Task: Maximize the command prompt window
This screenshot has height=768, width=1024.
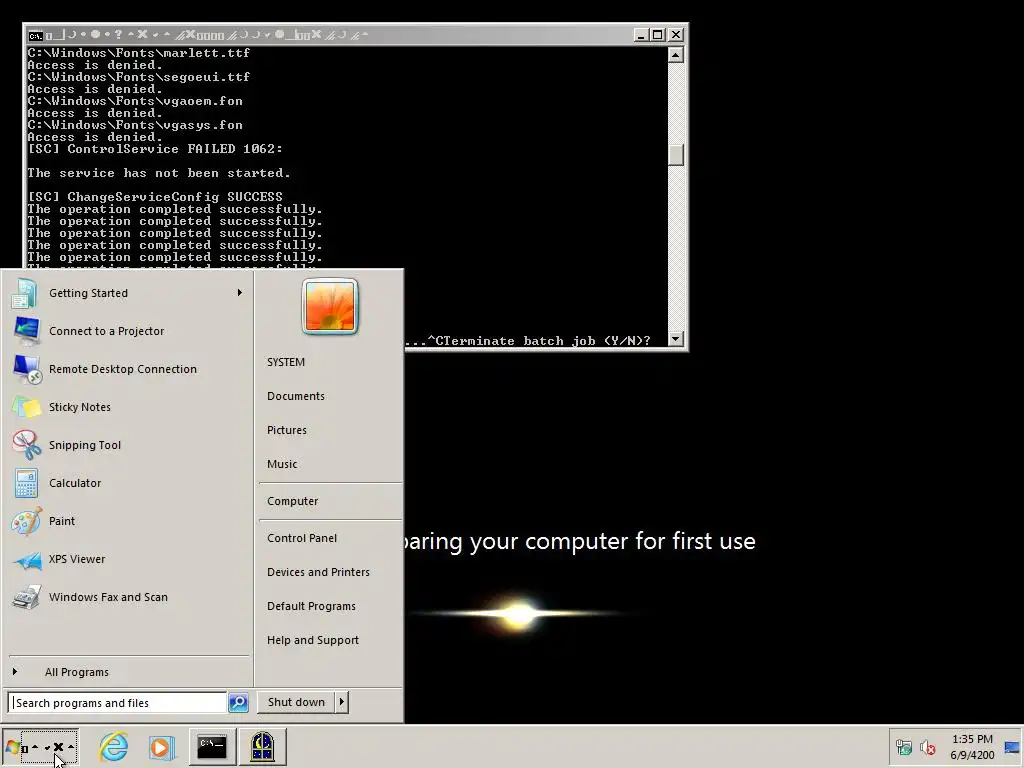Action: tap(658, 35)
